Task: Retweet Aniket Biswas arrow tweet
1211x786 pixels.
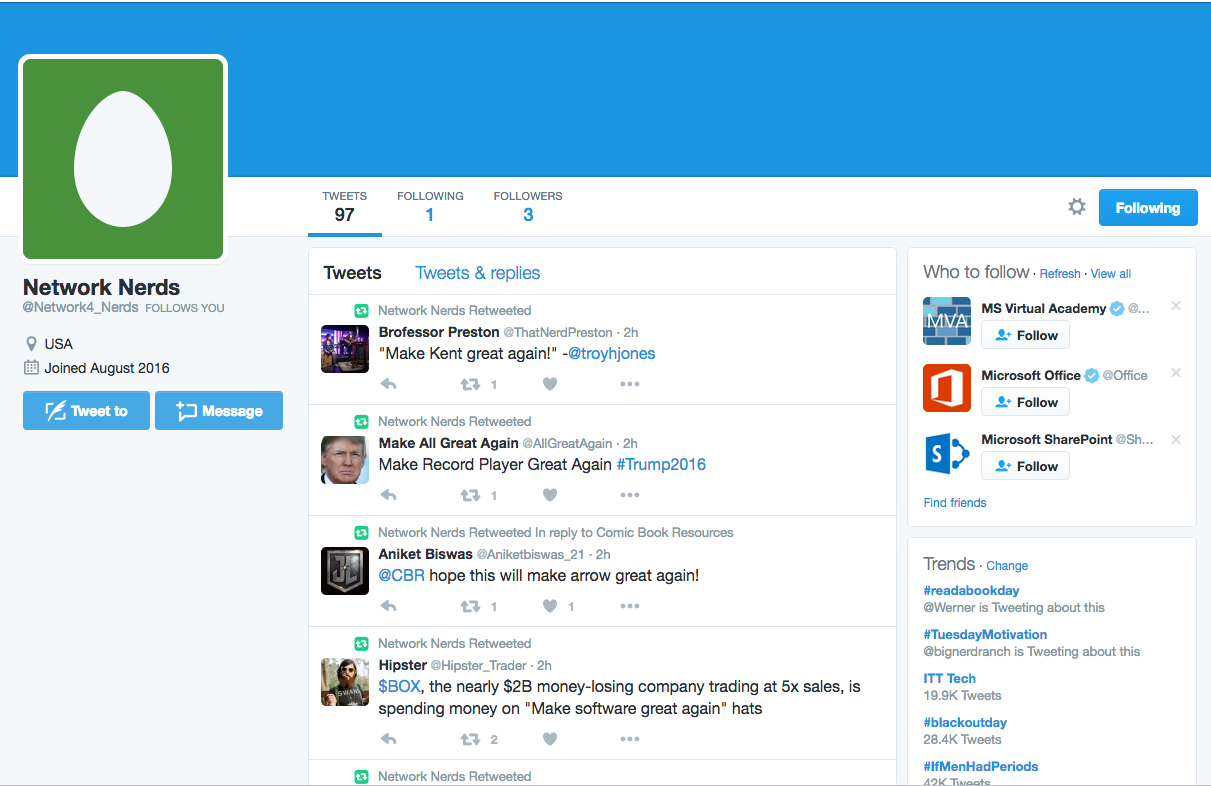Action: [x=470, y=606]
